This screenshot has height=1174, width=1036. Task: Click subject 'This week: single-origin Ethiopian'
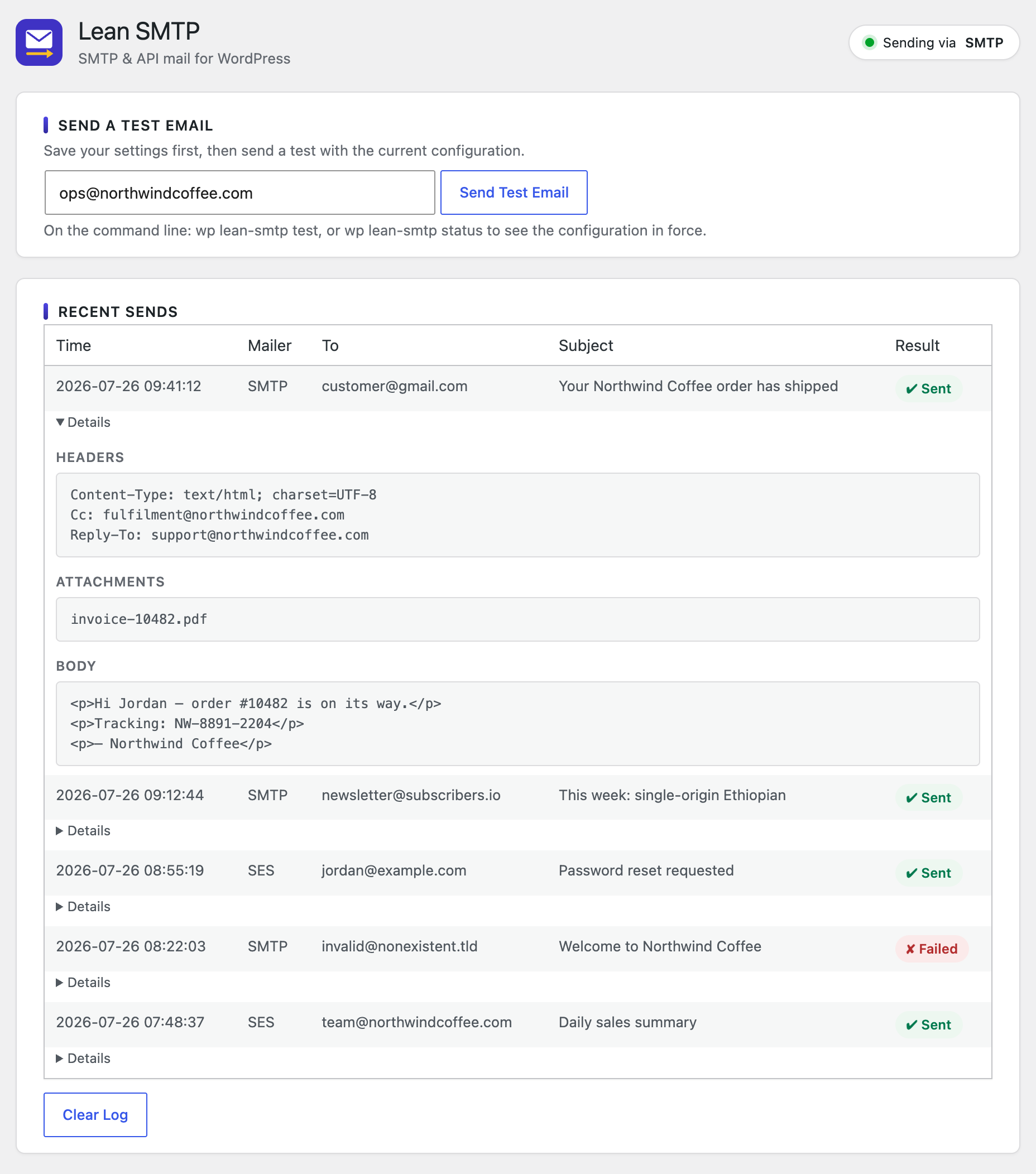(x=672, y=795)
